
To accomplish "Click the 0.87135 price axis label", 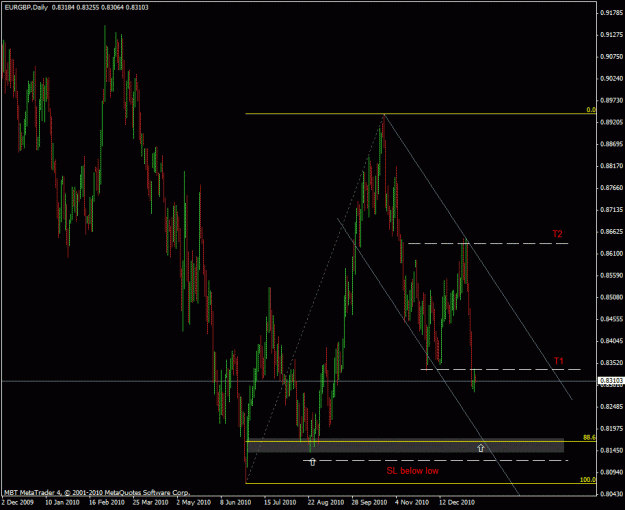I will pyautogui.click(x=612, y=210).
